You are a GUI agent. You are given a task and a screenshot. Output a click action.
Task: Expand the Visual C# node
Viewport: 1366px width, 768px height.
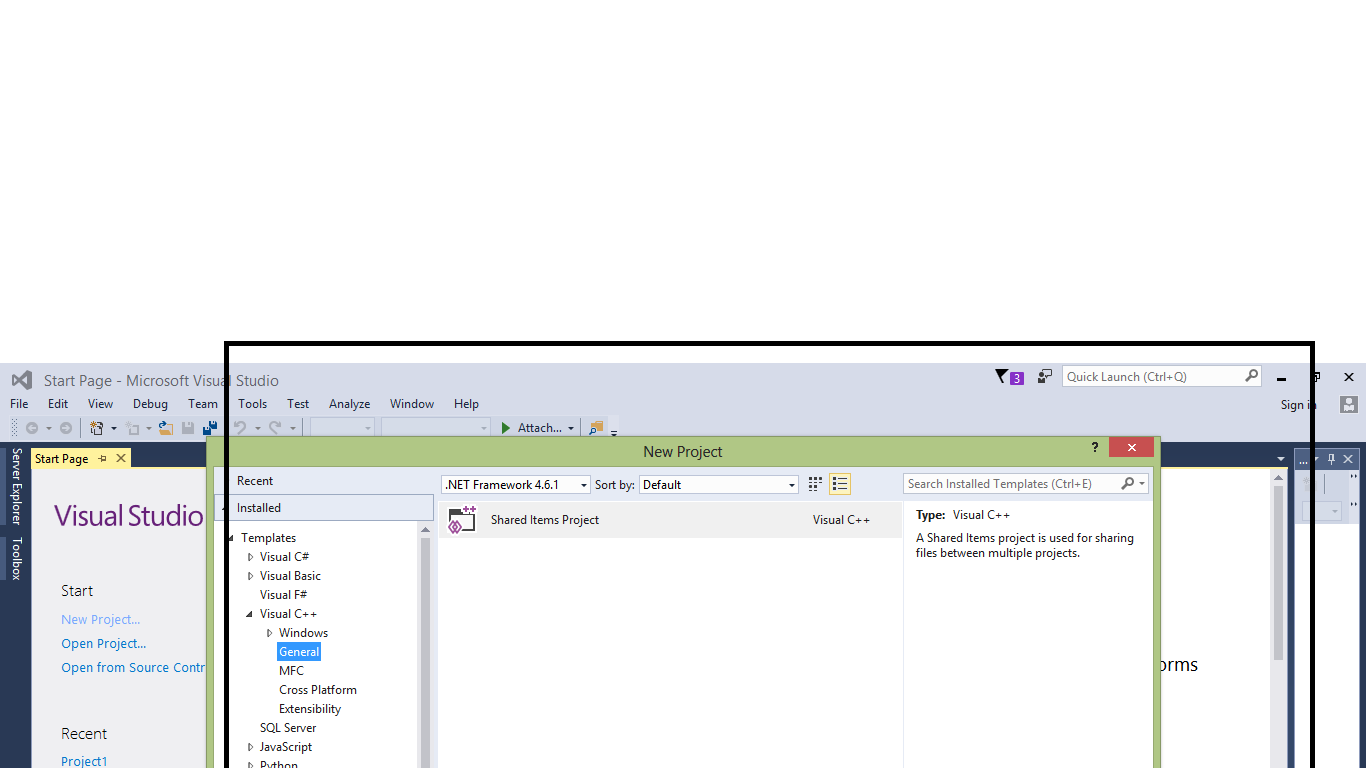250,557
